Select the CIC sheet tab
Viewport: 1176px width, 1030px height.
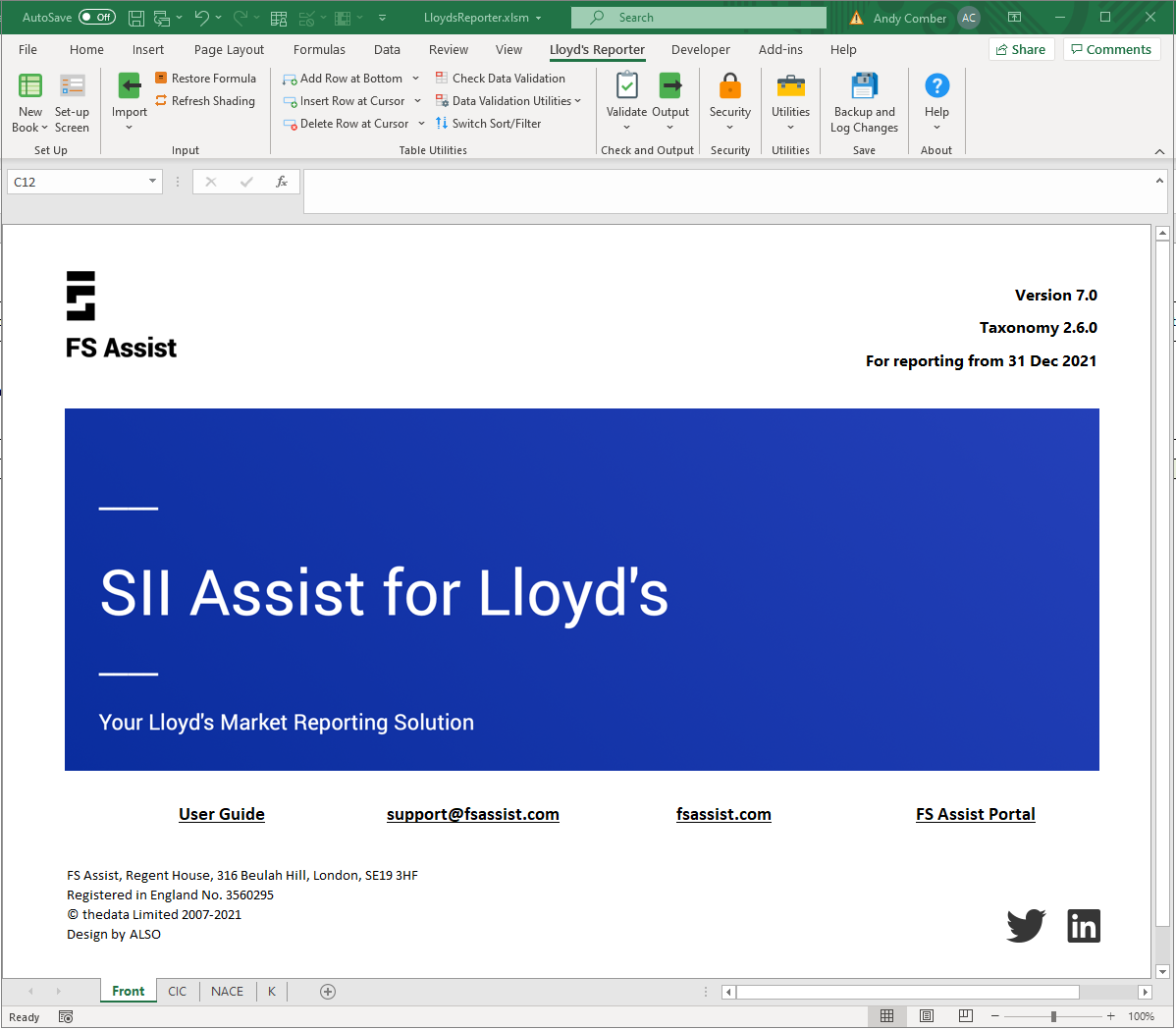[177, 991]
